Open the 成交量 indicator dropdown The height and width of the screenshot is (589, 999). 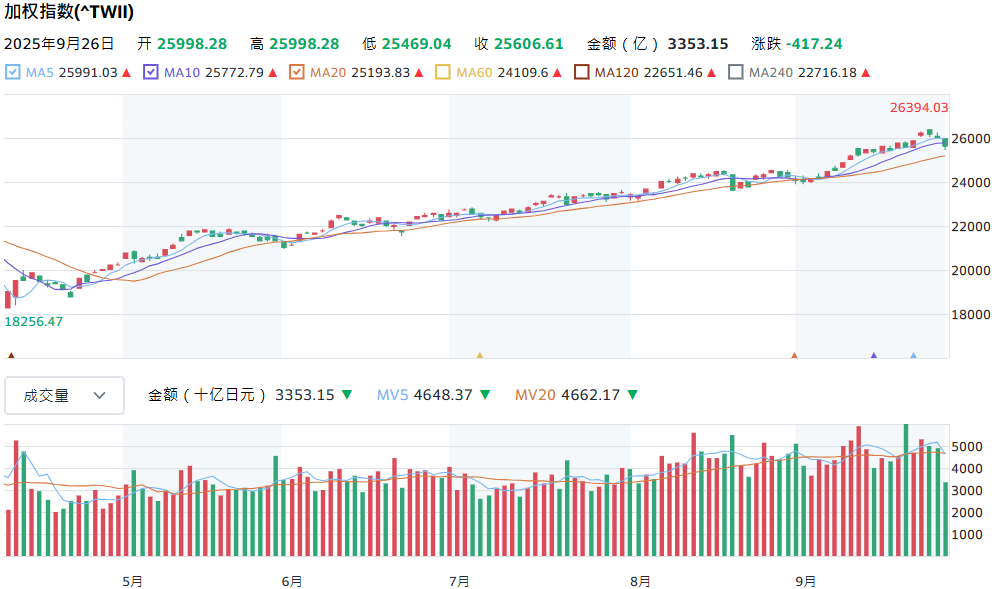(x=64, y=395)
